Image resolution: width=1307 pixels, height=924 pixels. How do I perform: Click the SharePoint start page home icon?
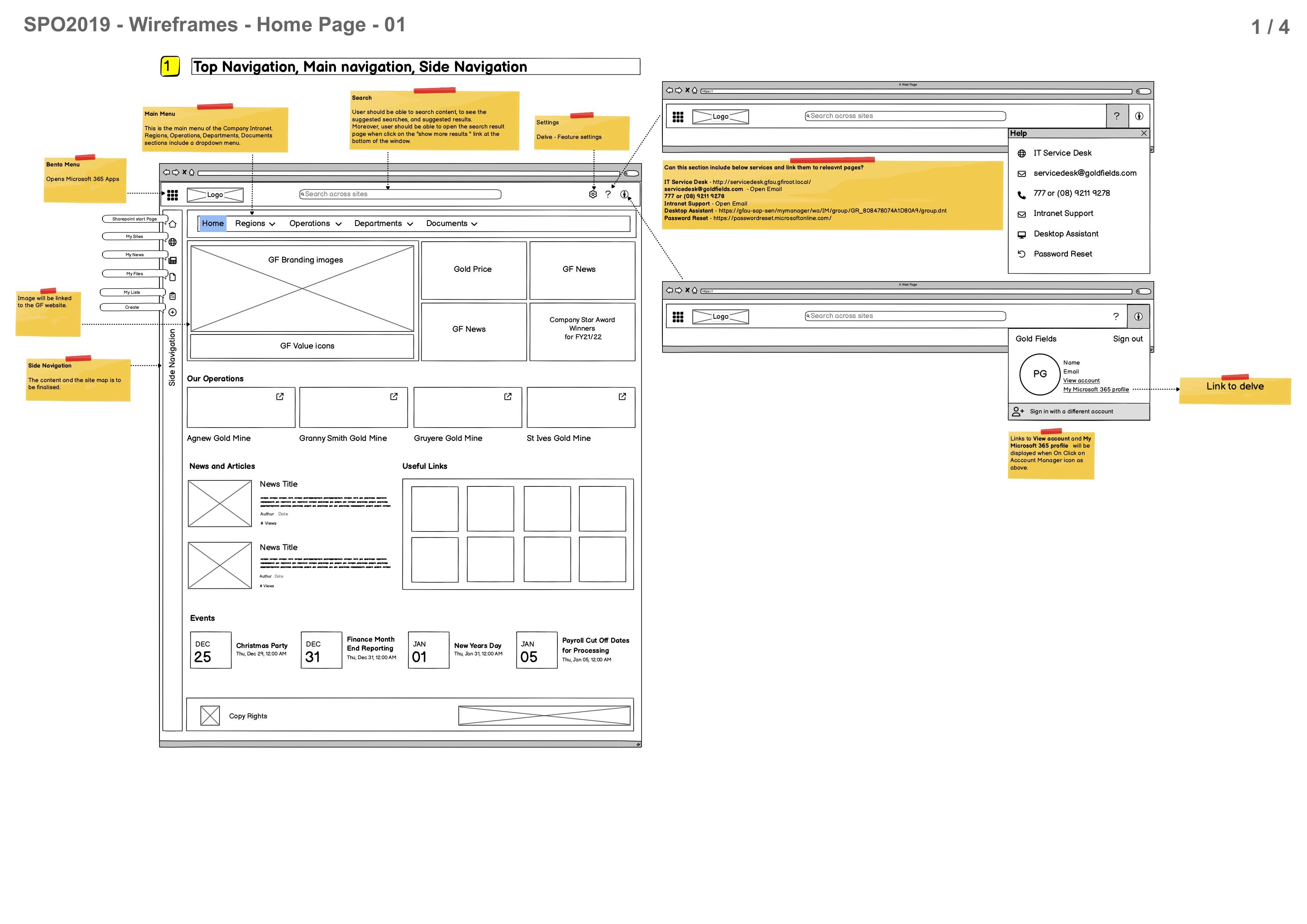tap(173, 224)
